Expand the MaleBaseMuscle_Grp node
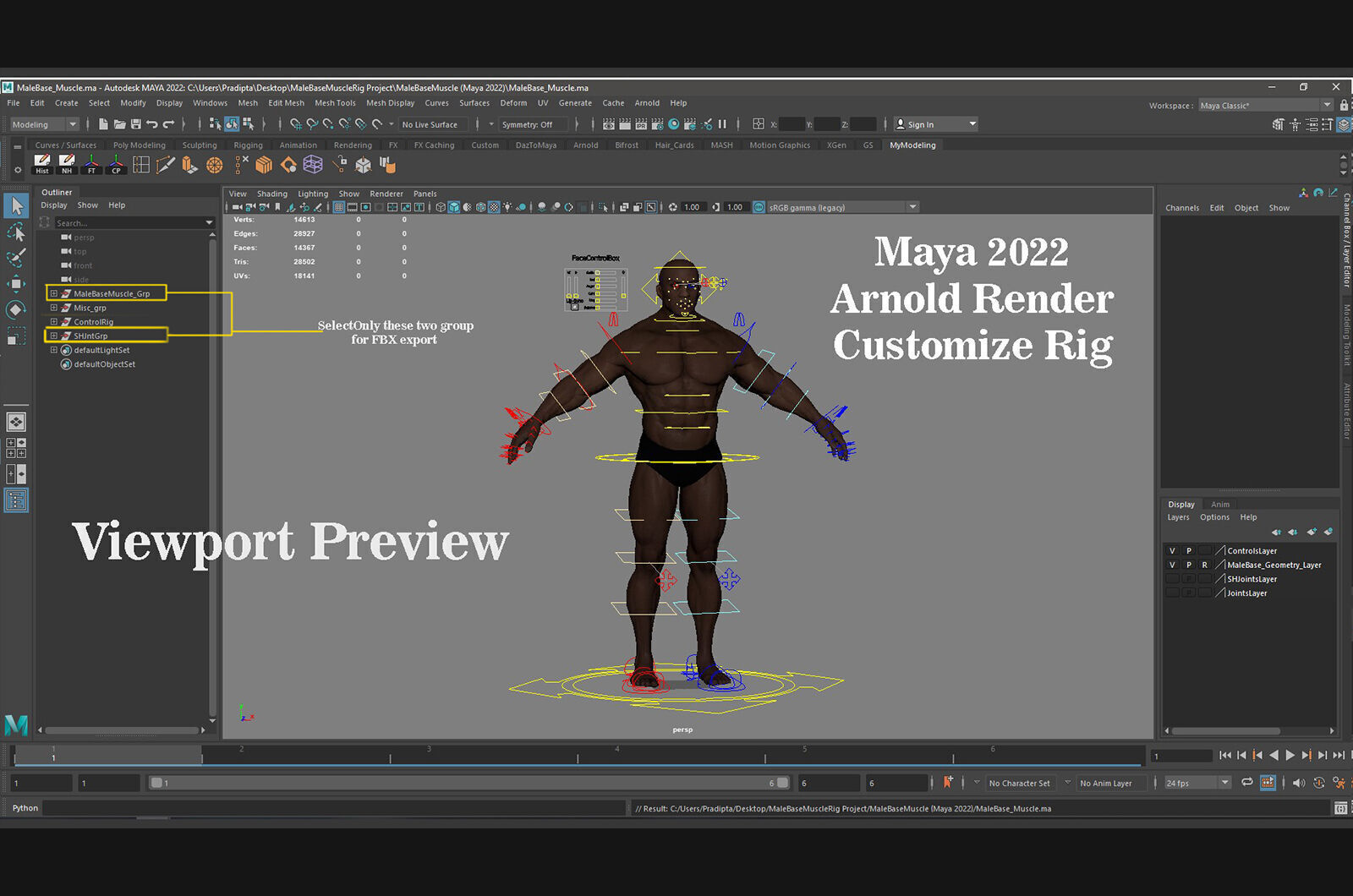This screenshot has height=896, width=1353. click(x=53, y=293)
